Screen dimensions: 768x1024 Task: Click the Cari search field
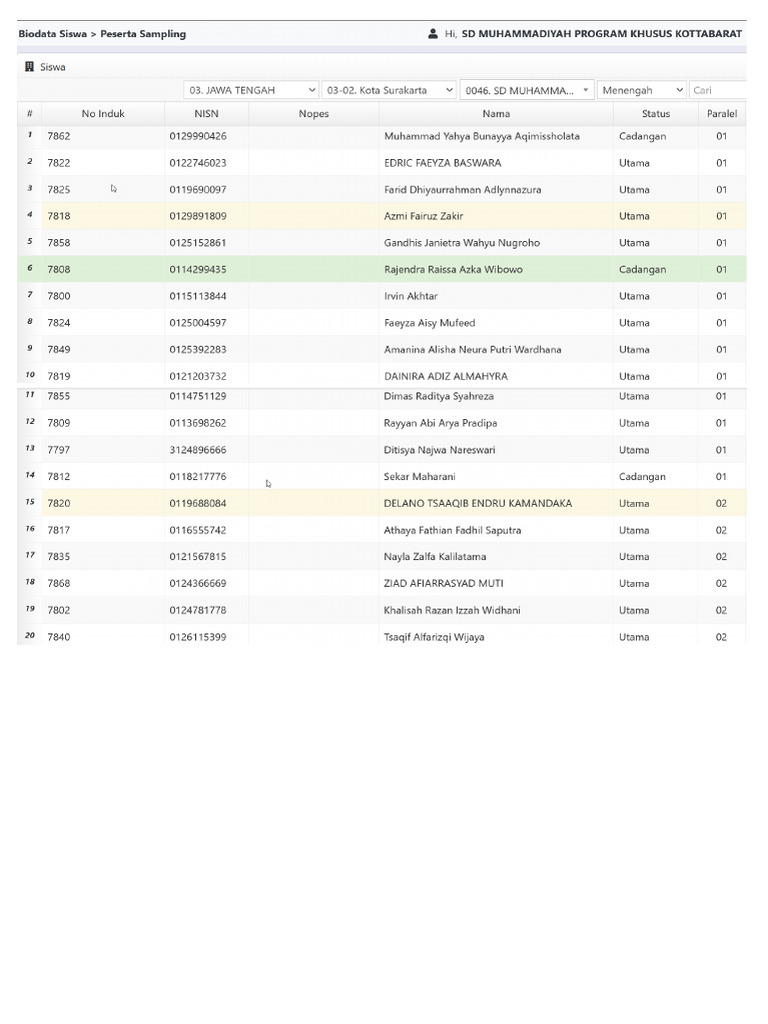[x=718, y=90]
